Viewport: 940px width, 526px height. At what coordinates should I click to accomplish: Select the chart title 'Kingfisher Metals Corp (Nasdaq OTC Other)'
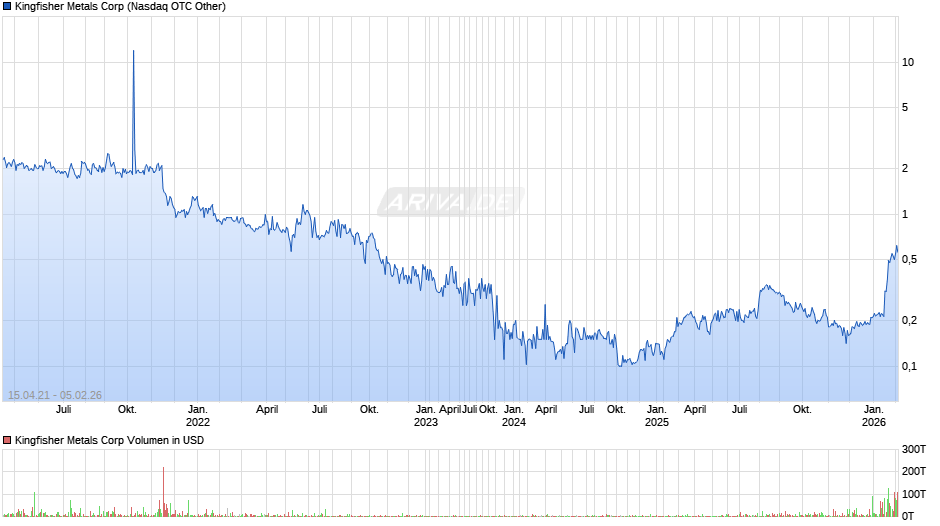pyautogui.click(x=120, y=7)
